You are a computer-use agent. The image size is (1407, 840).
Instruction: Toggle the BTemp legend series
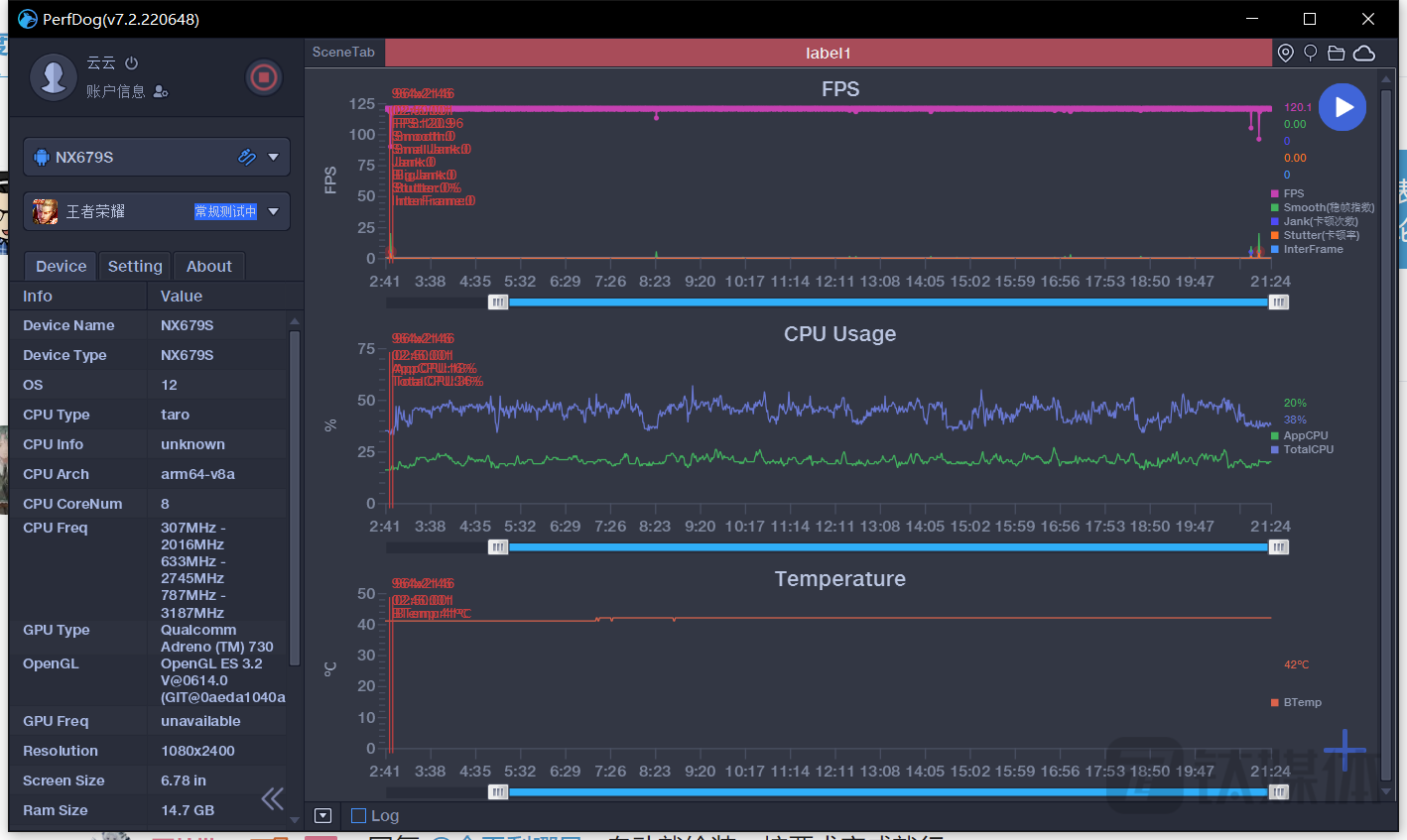click(1301, 703)
